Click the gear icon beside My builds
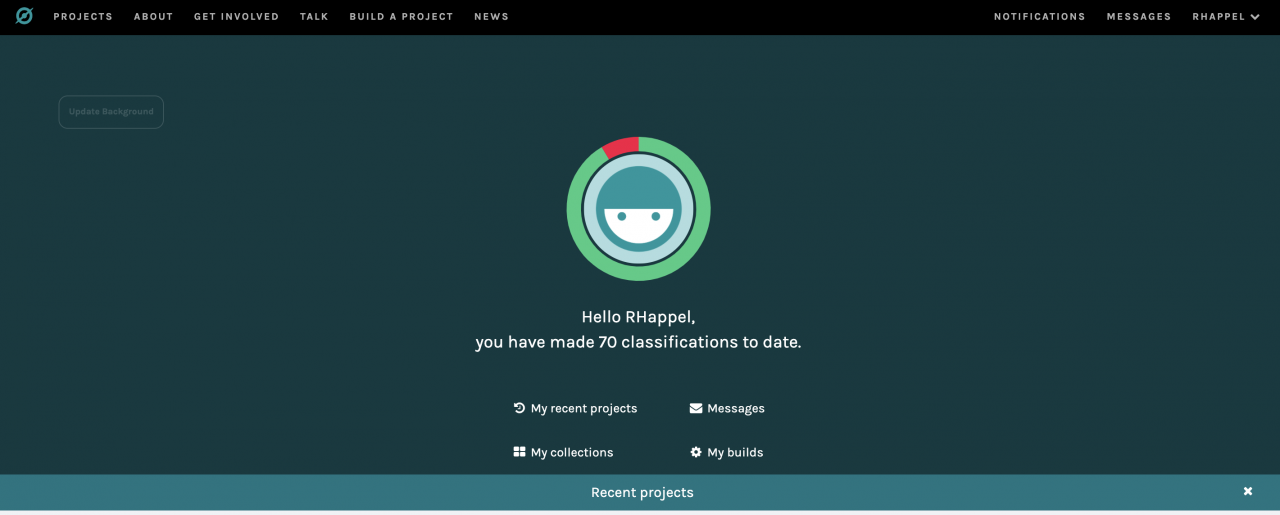The height and width of the screenshot is (515, 1280). [696, 452]
